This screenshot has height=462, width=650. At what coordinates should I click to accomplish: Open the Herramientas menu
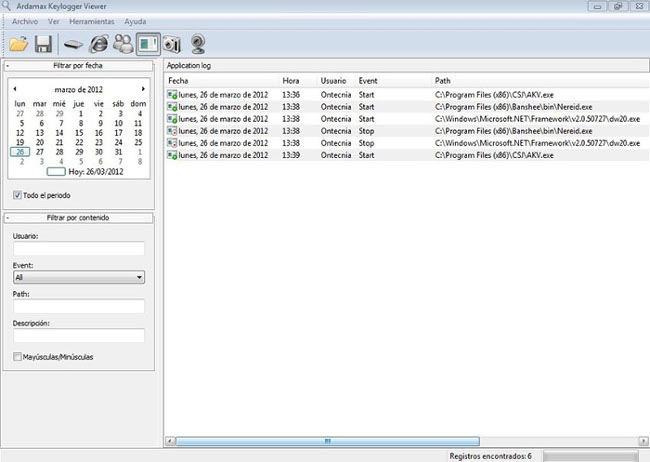point(92,22)
